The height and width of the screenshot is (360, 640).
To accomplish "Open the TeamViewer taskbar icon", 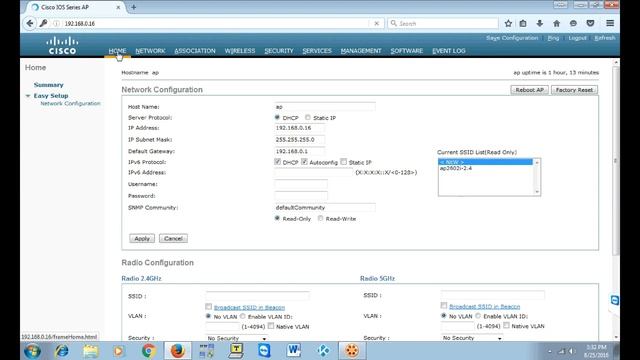I will (x=264, y=351).
